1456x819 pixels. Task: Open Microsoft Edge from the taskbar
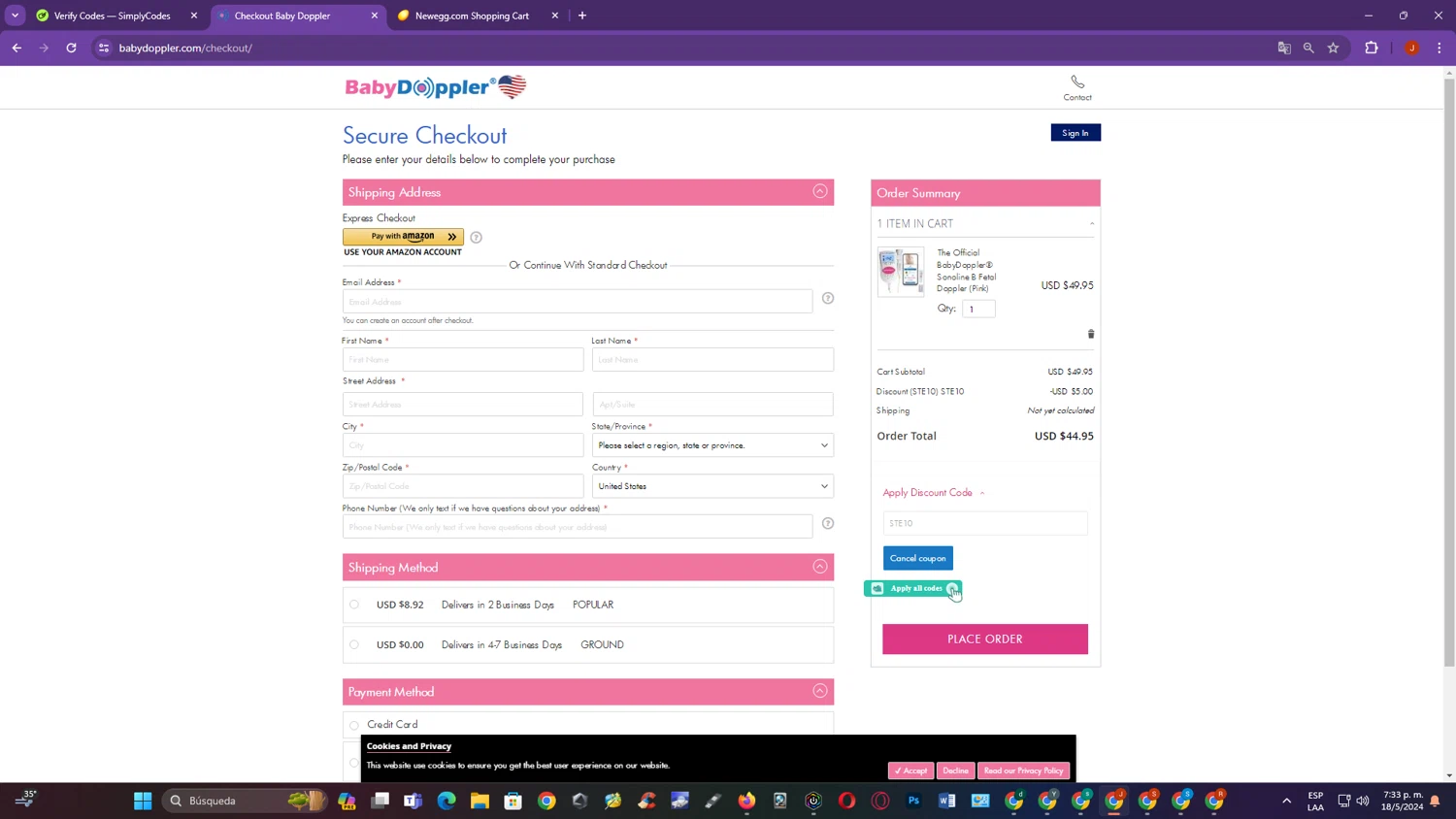coord(447,801)
